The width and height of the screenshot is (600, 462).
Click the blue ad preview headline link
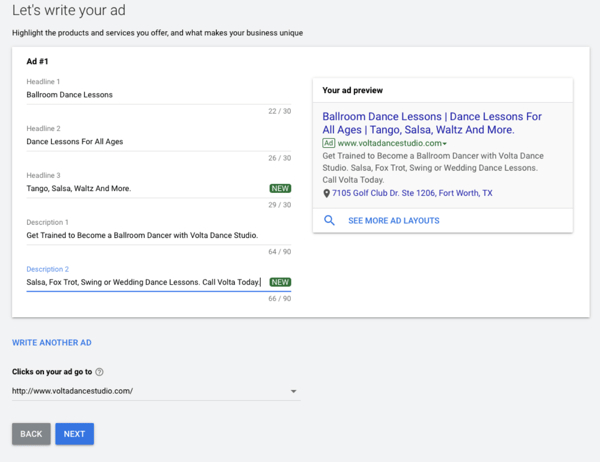[x=432, y=123]
